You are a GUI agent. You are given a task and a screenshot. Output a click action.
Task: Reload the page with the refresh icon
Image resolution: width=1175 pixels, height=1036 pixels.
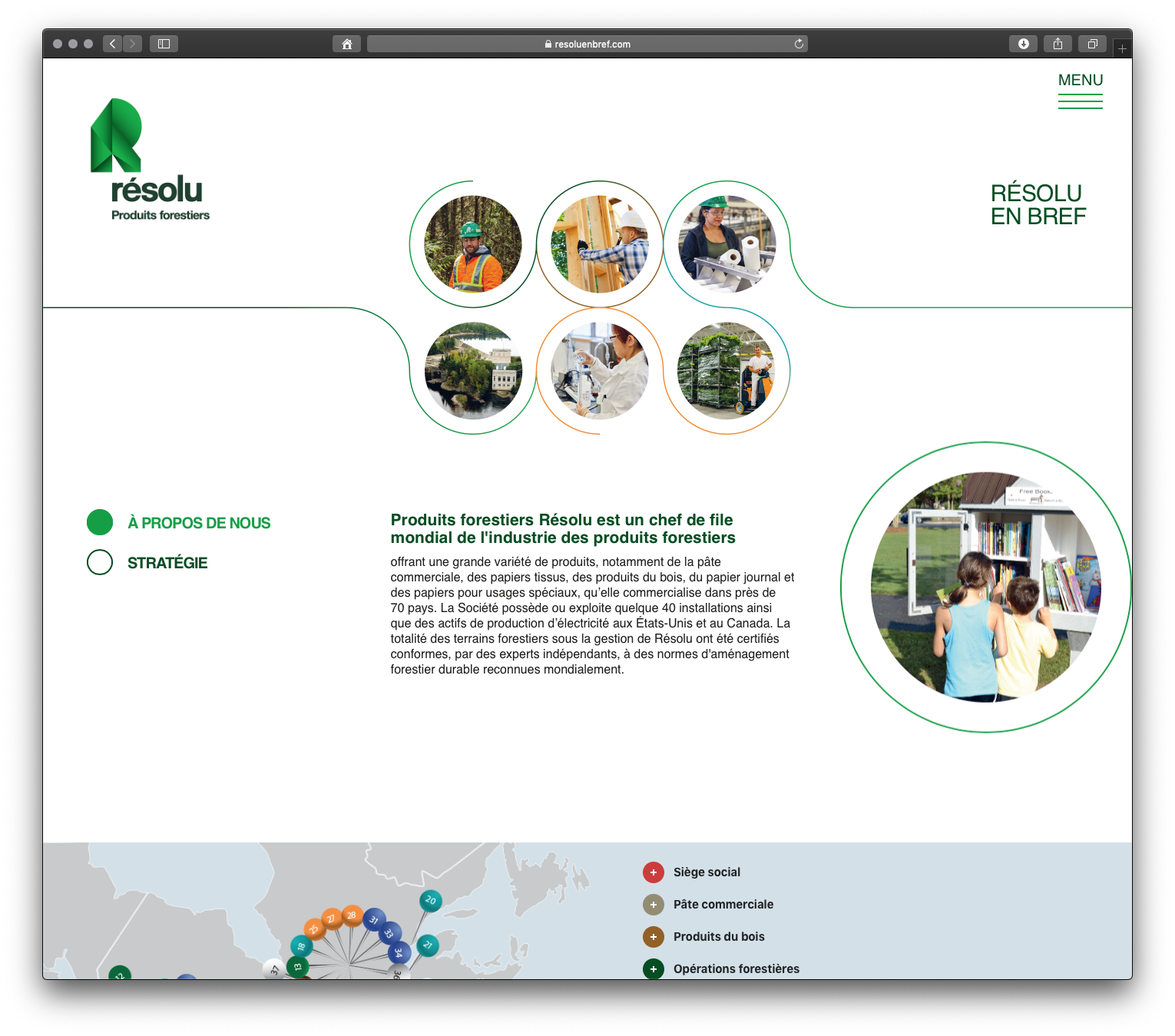coord(799,44)
